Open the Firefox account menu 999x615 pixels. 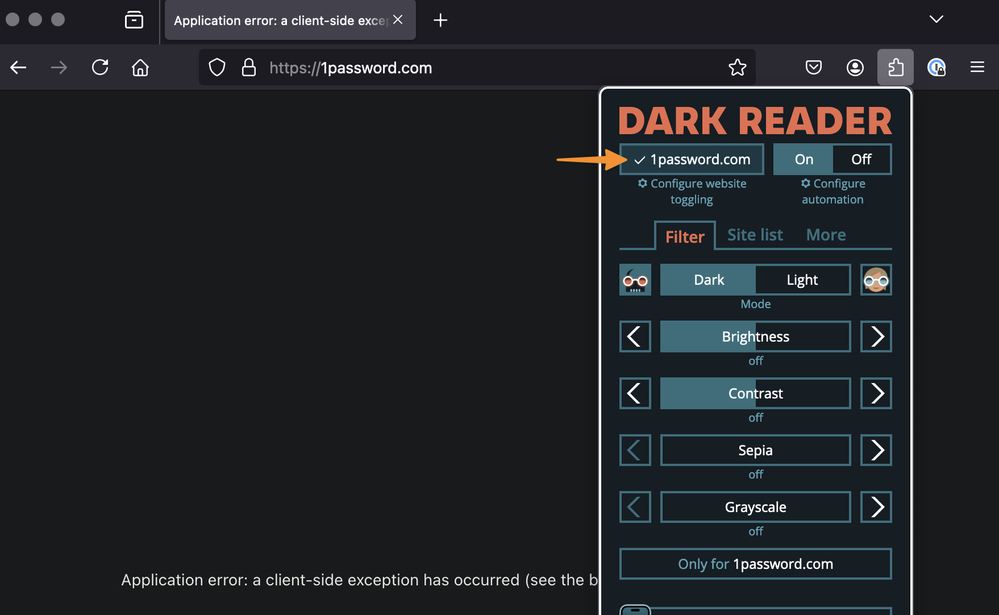pyautogui.click(x=855, y=68)
